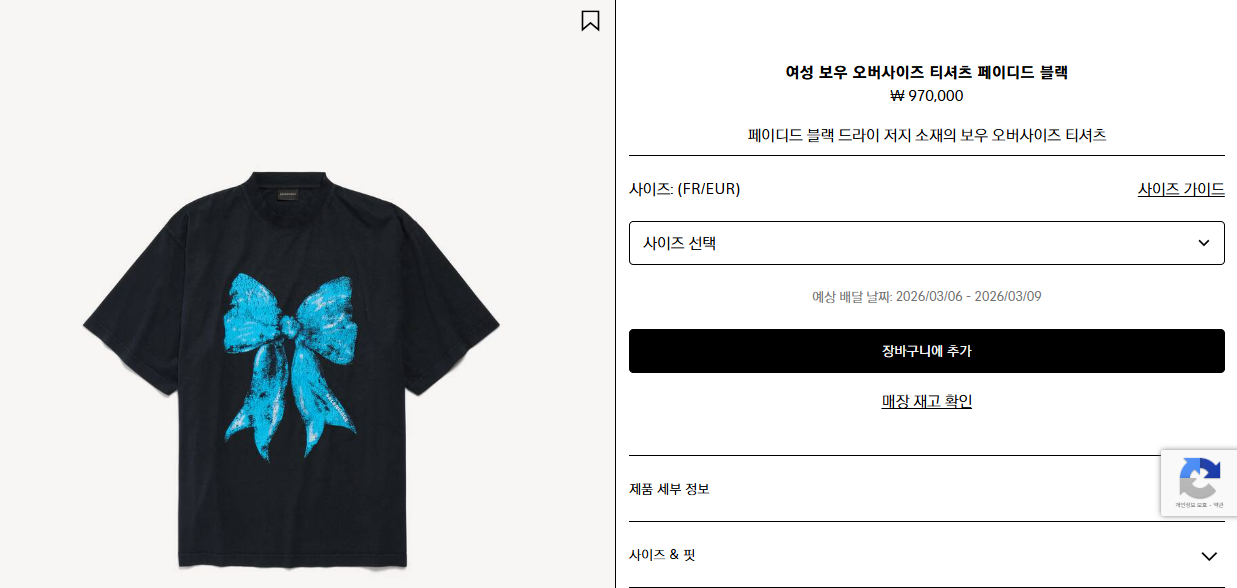Click the 예상 배달 날짜 delivery estimate
Viewport: 1237px width, 588px height.
click(926, 296)
